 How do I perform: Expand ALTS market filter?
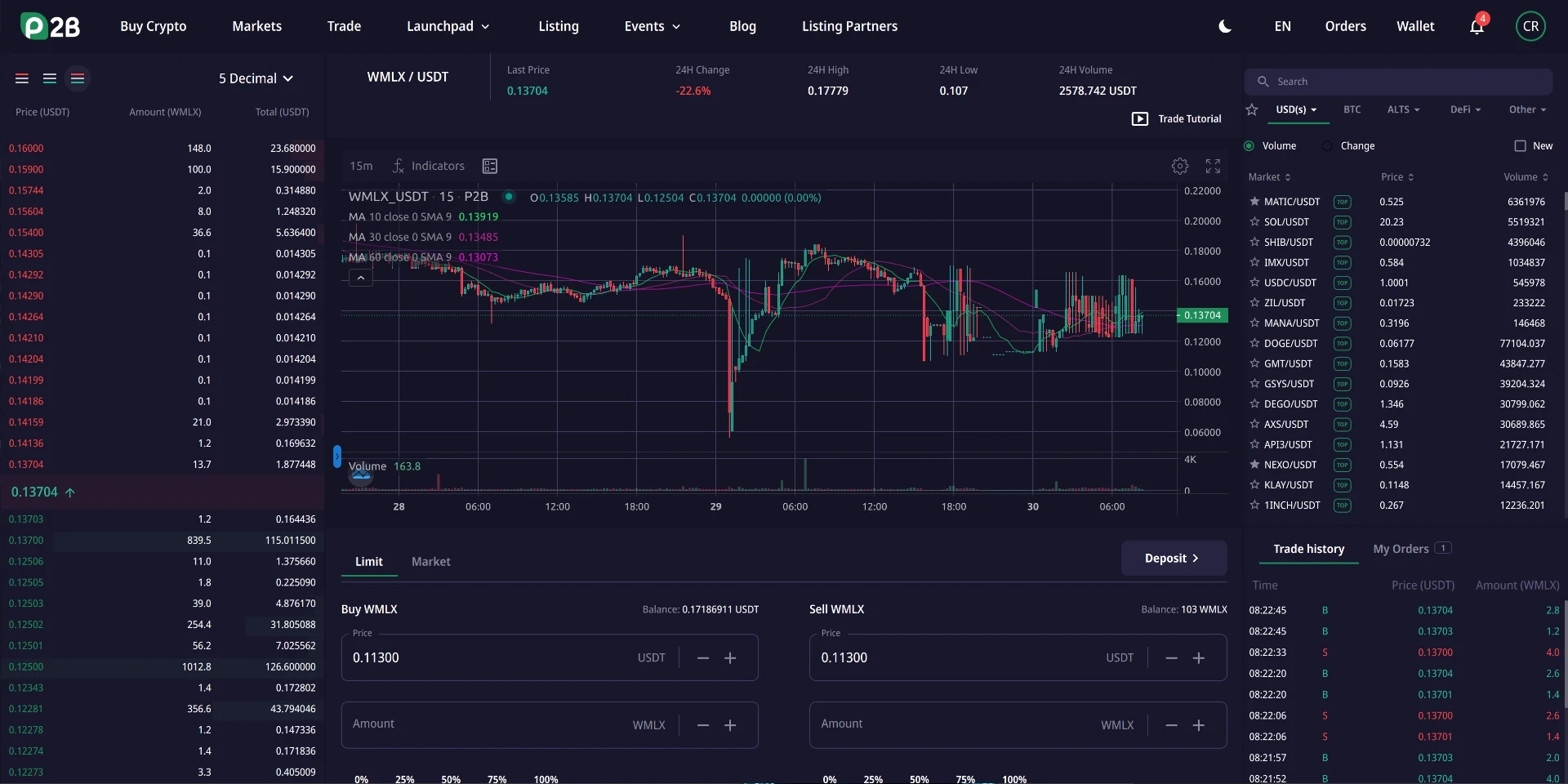coord(1404,109)
